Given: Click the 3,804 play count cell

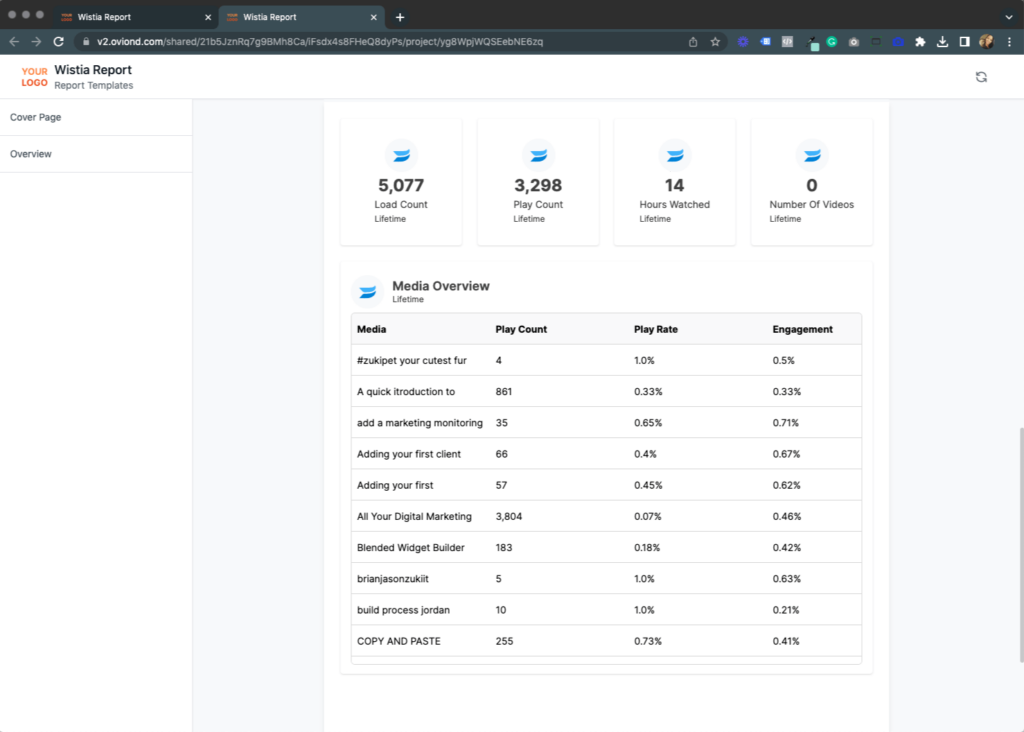Looking at the screenshot, I should click(x=509, y=517).
